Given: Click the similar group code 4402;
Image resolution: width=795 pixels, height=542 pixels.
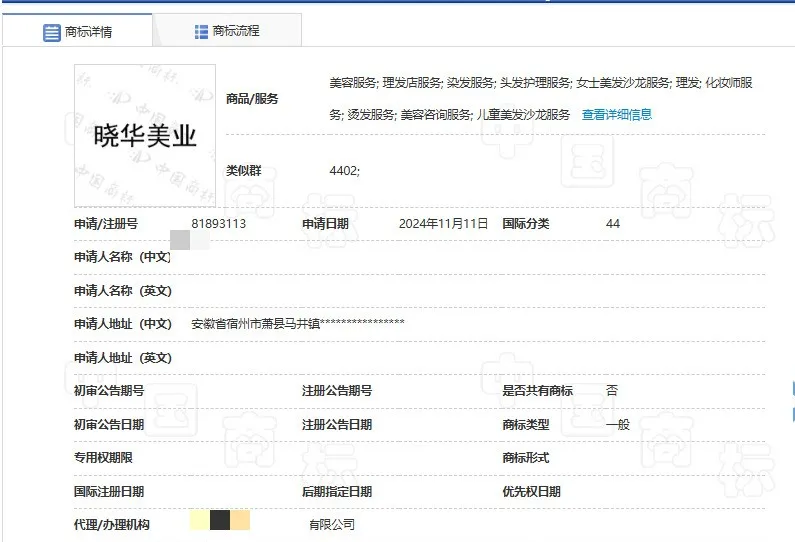Looking at the screenshot, I should pos(344,171).
